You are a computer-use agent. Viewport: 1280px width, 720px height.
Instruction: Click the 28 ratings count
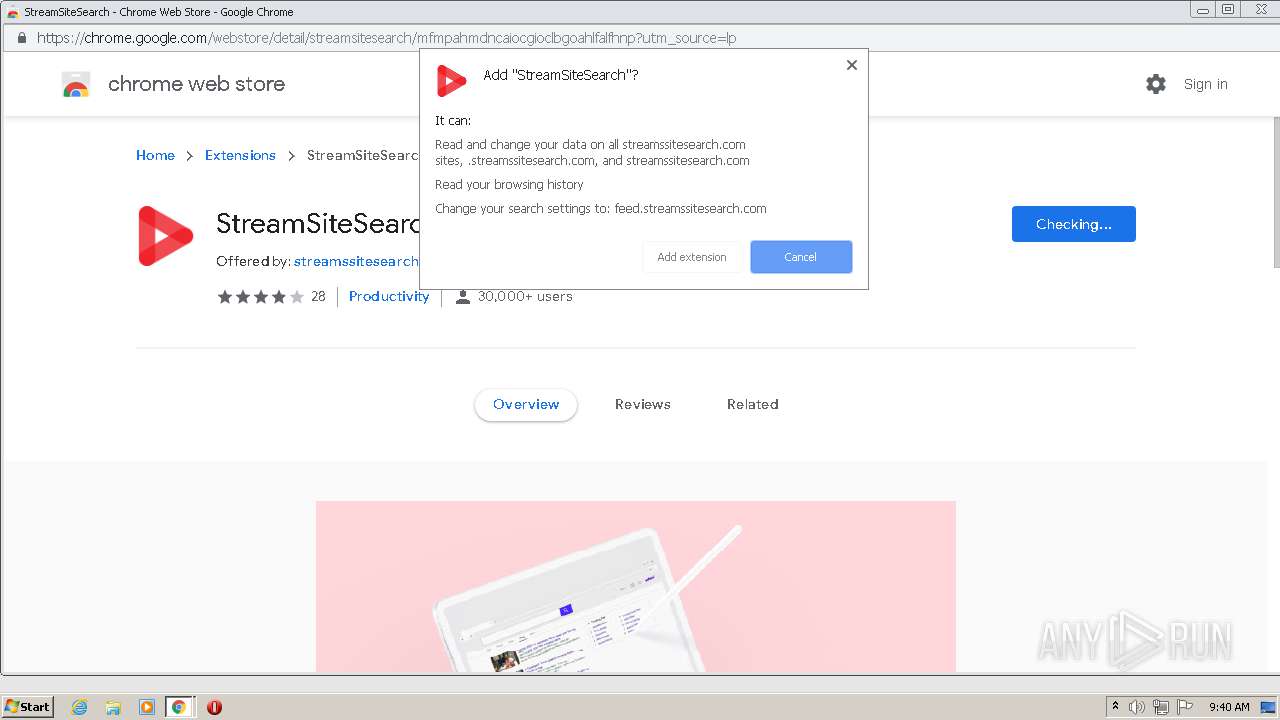[318, 296]
